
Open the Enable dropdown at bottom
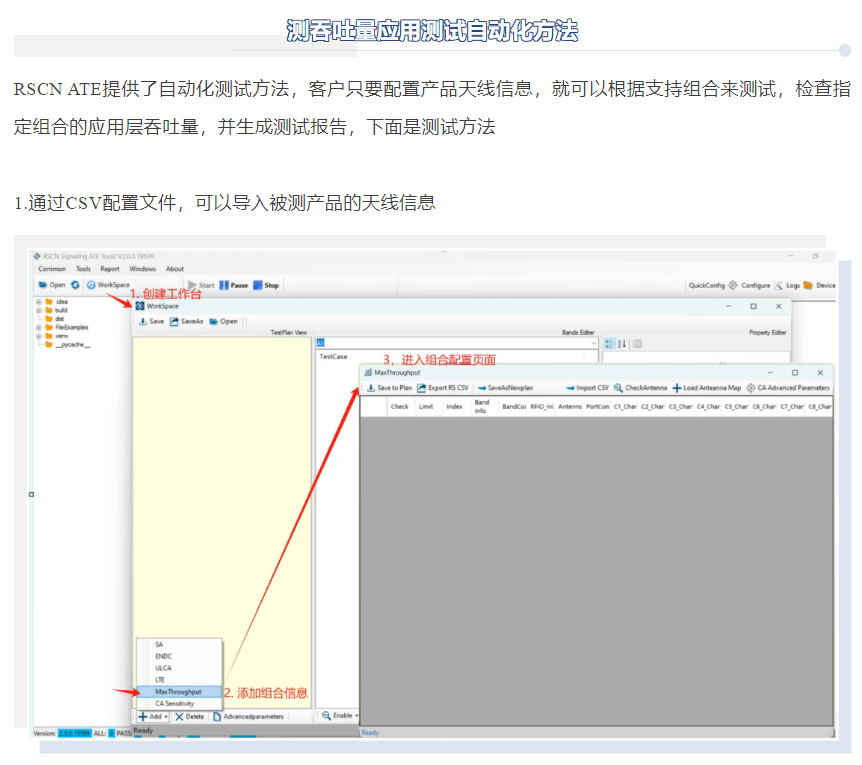click(356, 716)
